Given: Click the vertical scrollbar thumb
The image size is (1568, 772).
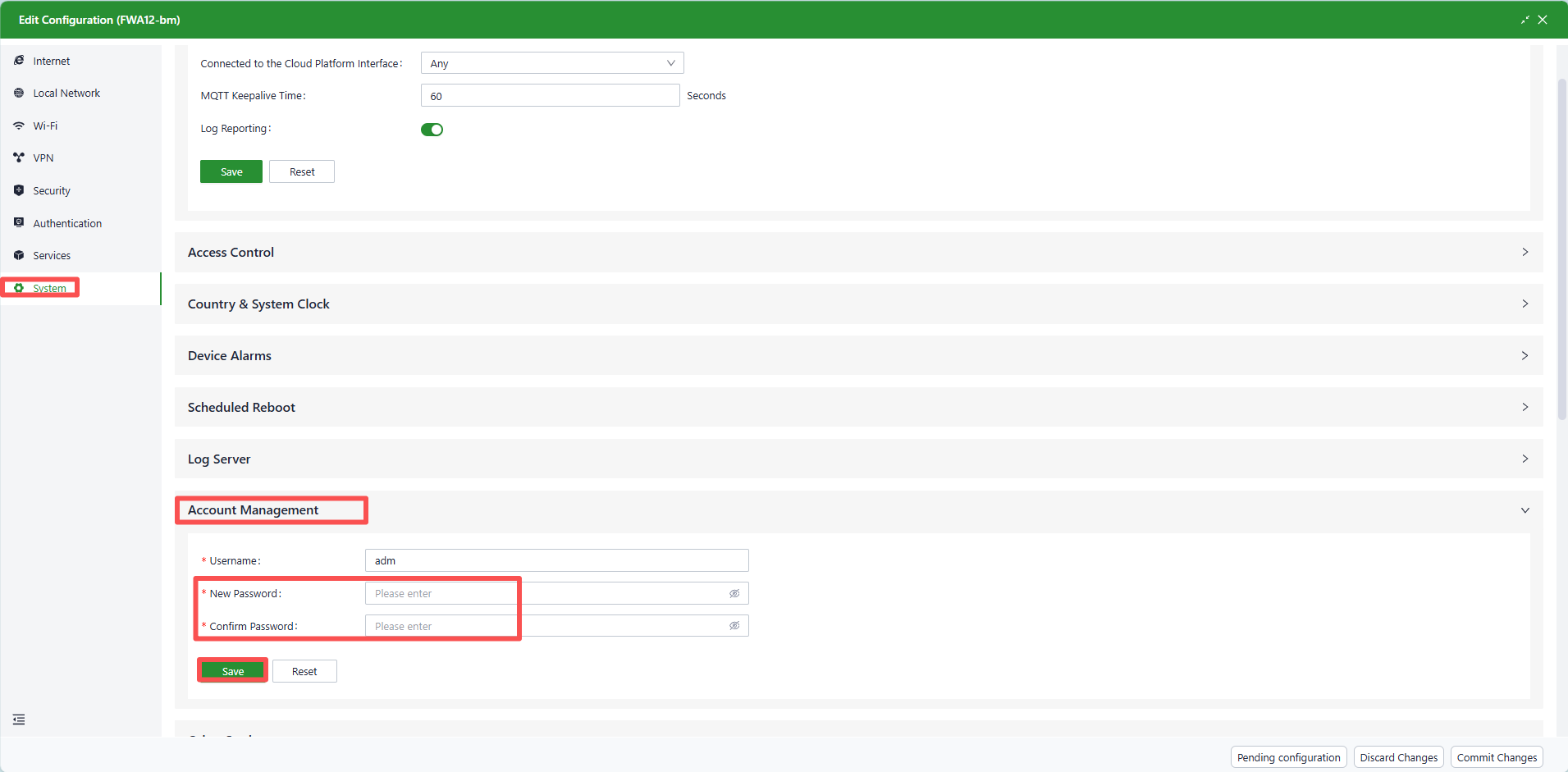Looking at the screenshot, I should (1561, 250).
